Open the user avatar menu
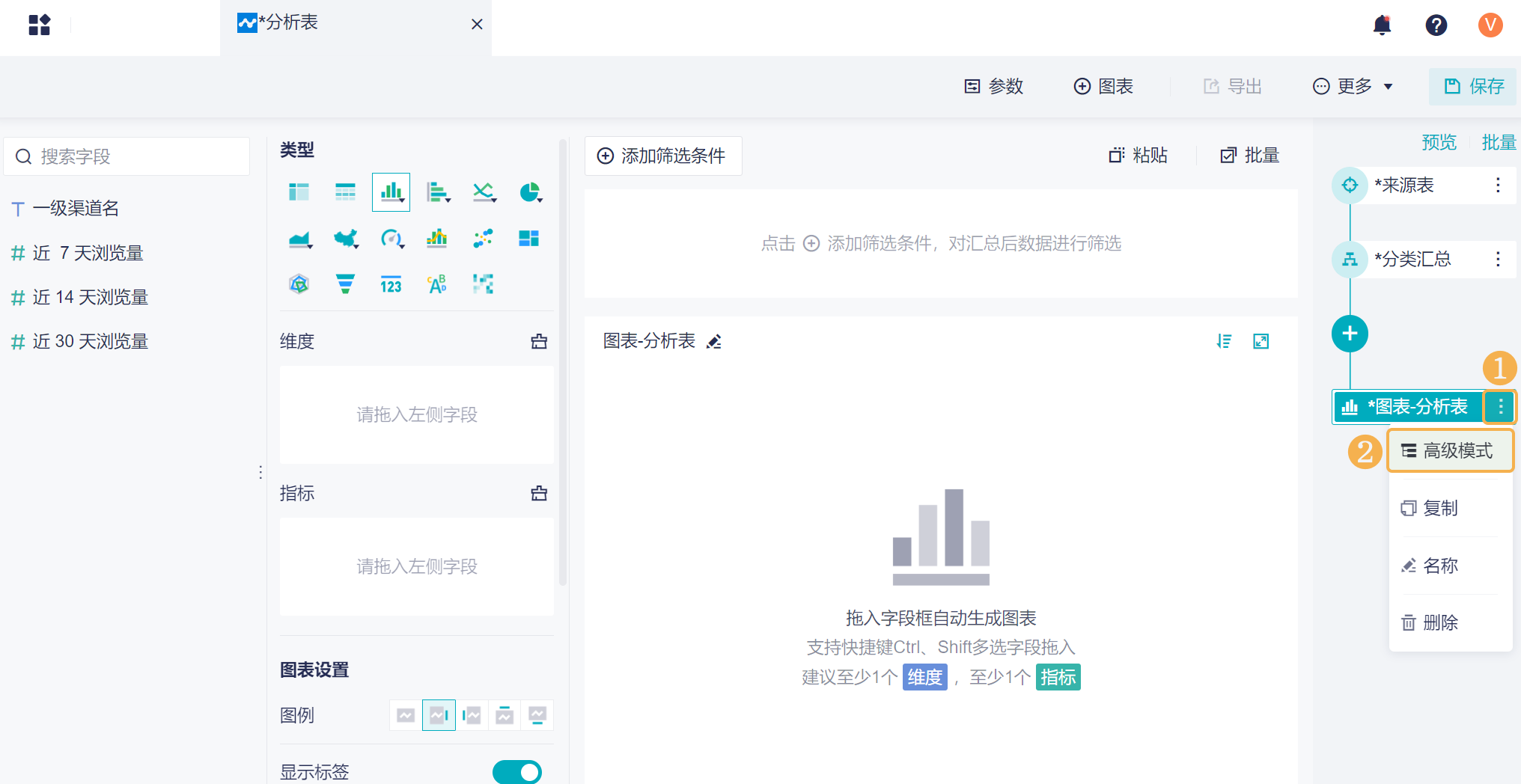This screenshot has width=1521, height=784. 1490,25
